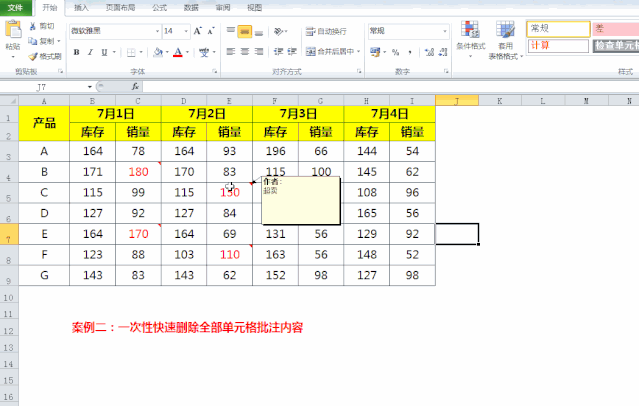This screenshot has width=639, height=406.
Task: Open alignment group dialog launcher
Action: click(359, 72)
